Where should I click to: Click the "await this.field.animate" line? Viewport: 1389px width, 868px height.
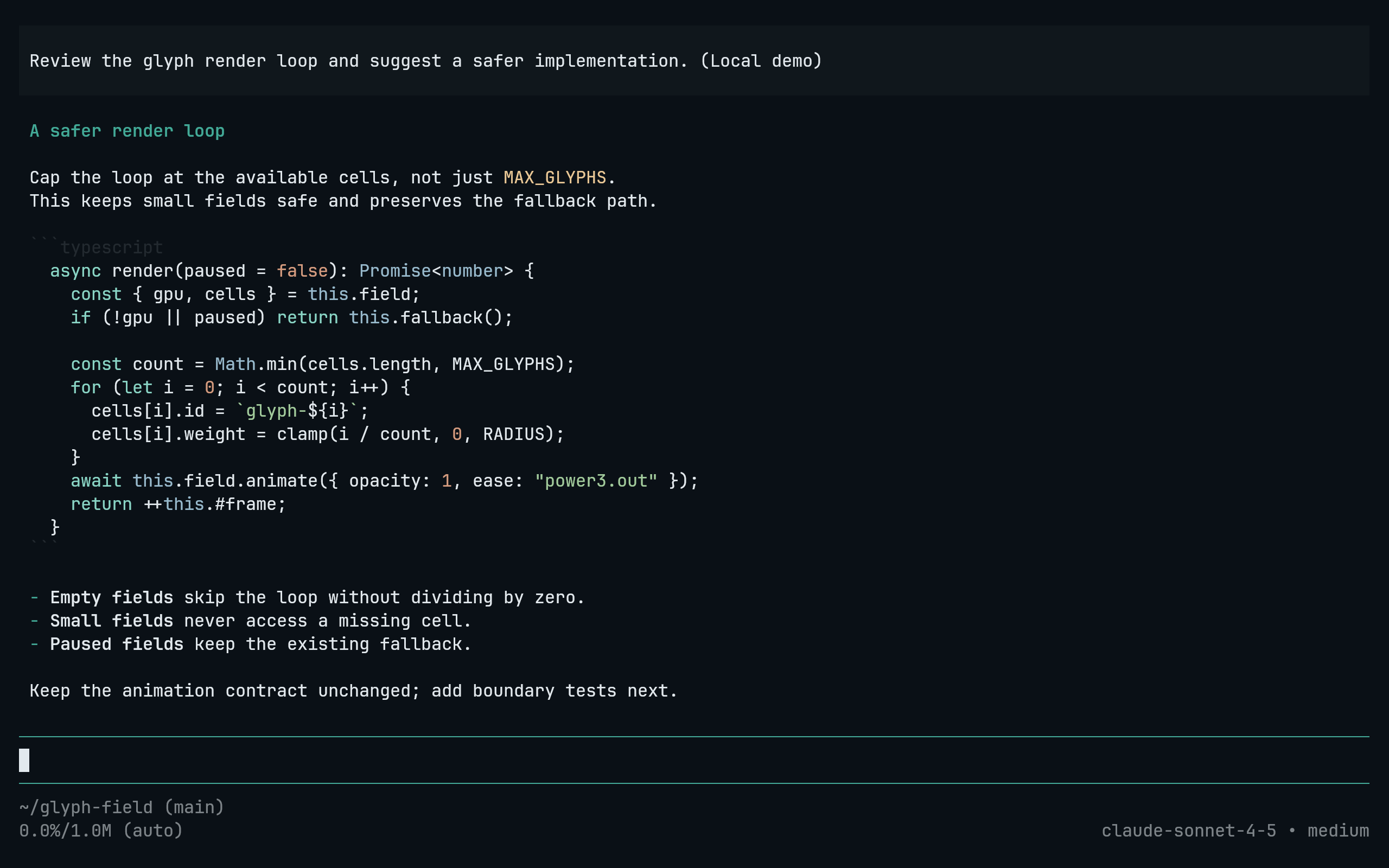tap(385, 481)
